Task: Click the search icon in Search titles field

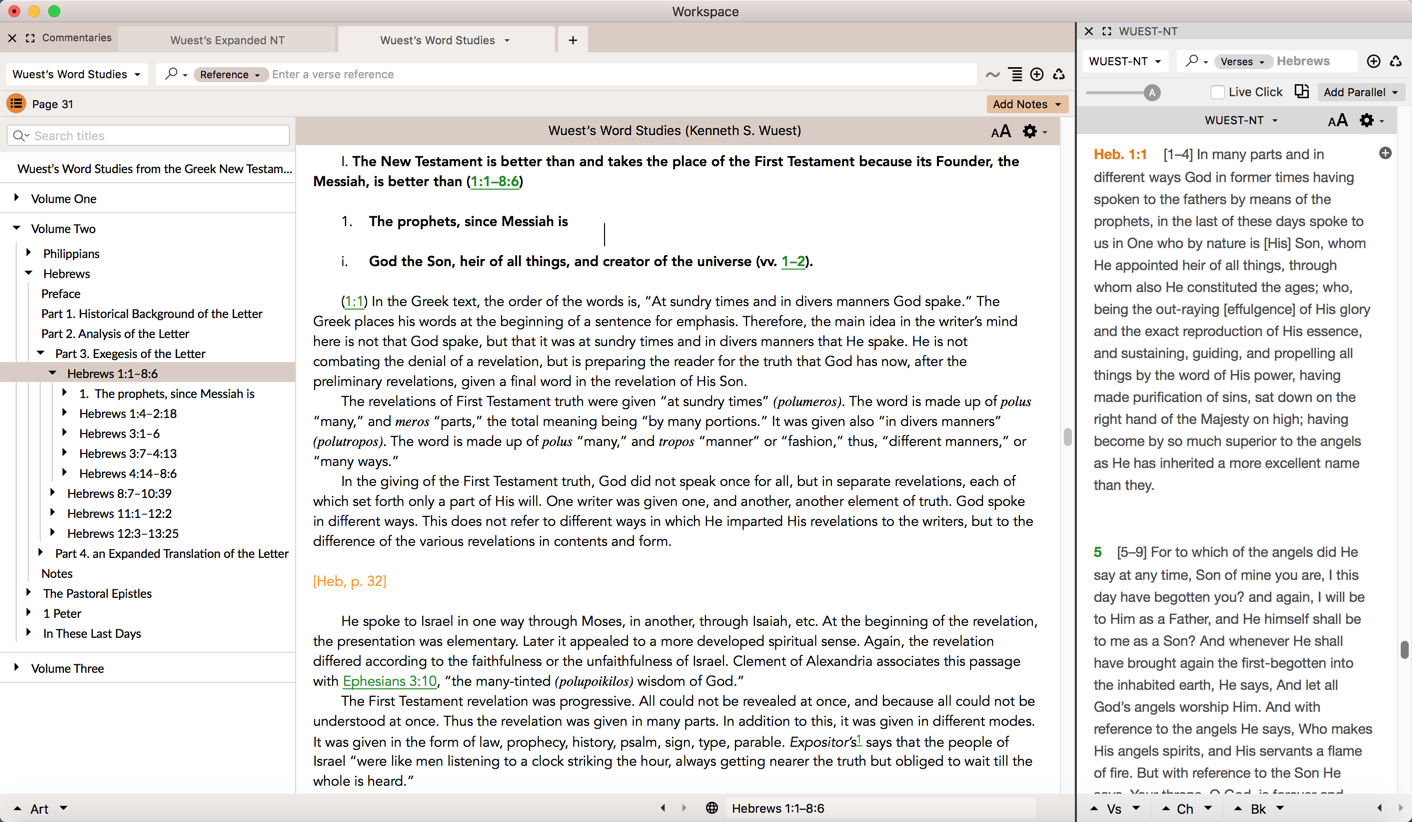Action: 21,135
